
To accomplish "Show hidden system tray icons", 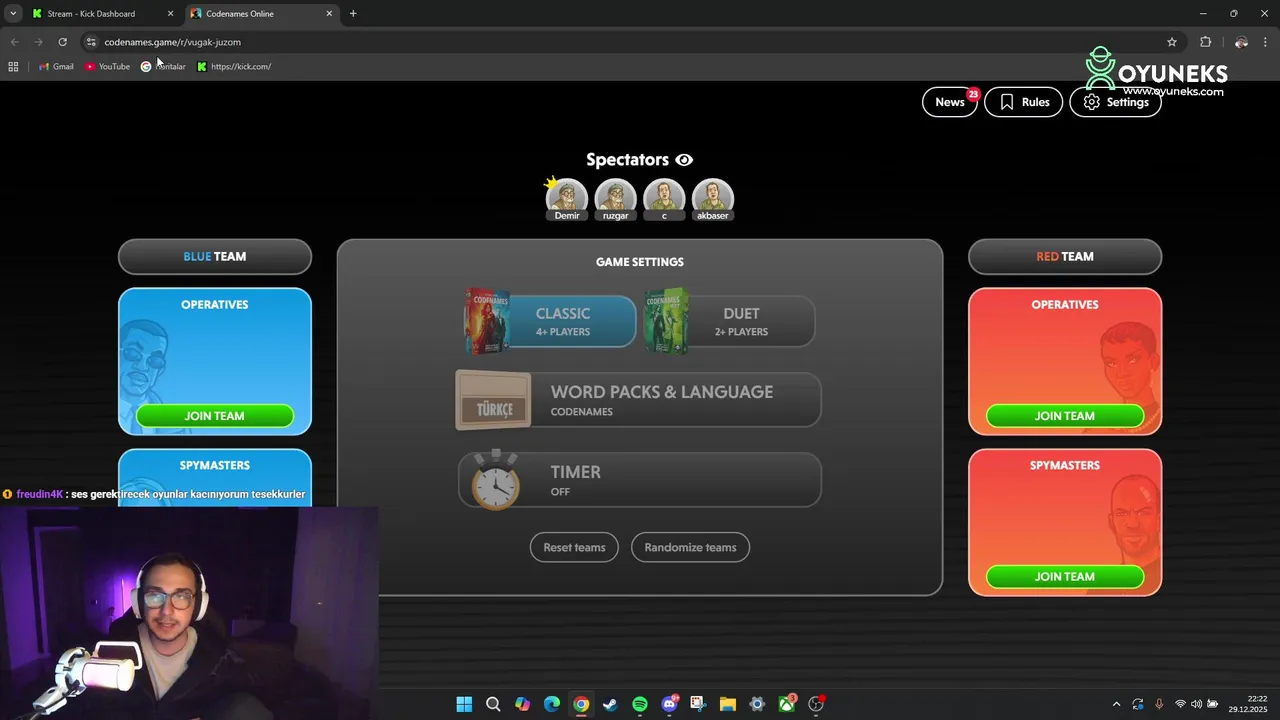I will (1117, 704).
